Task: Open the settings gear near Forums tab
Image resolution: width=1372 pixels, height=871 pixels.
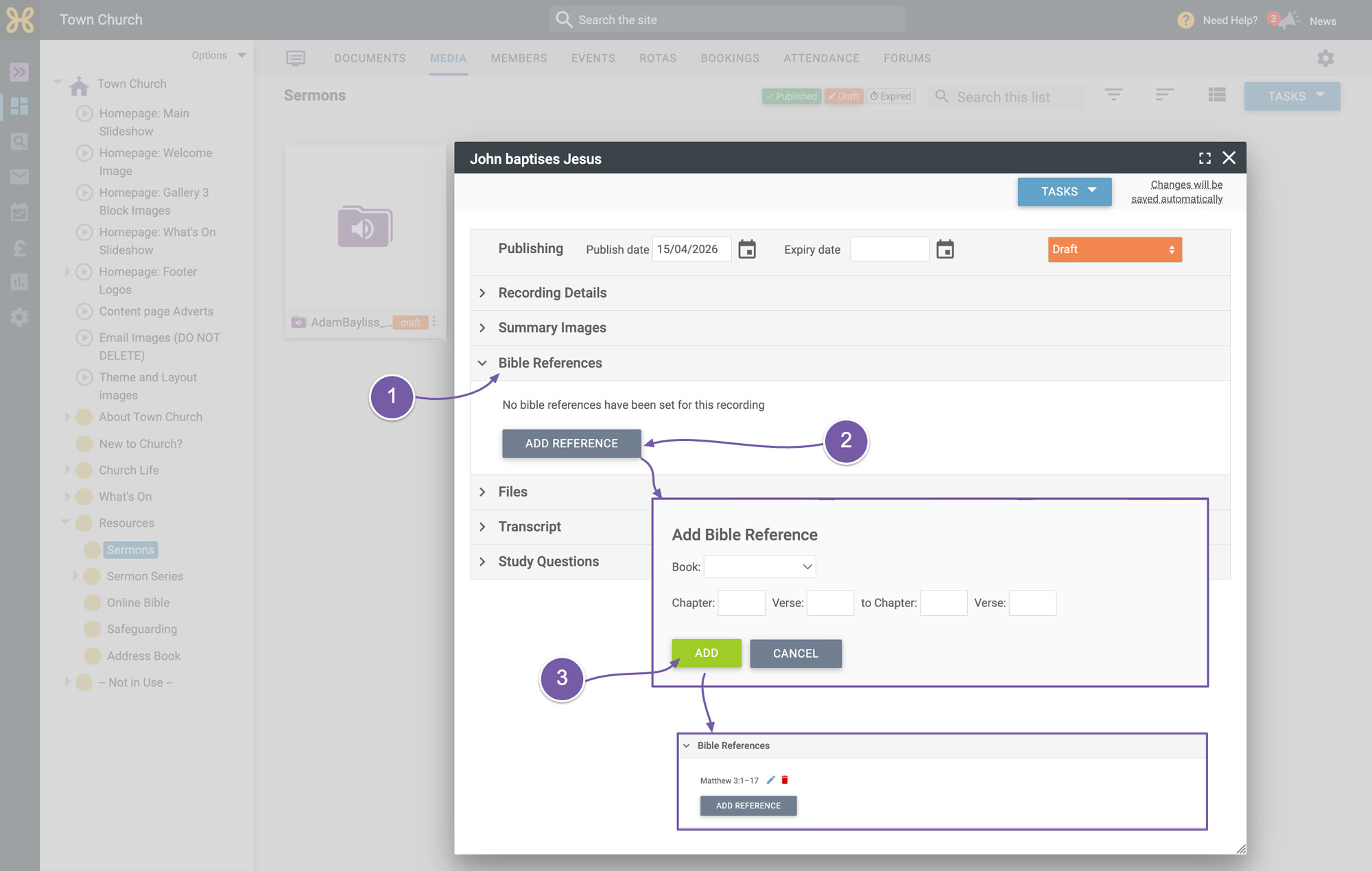Action: (1325, 58)
